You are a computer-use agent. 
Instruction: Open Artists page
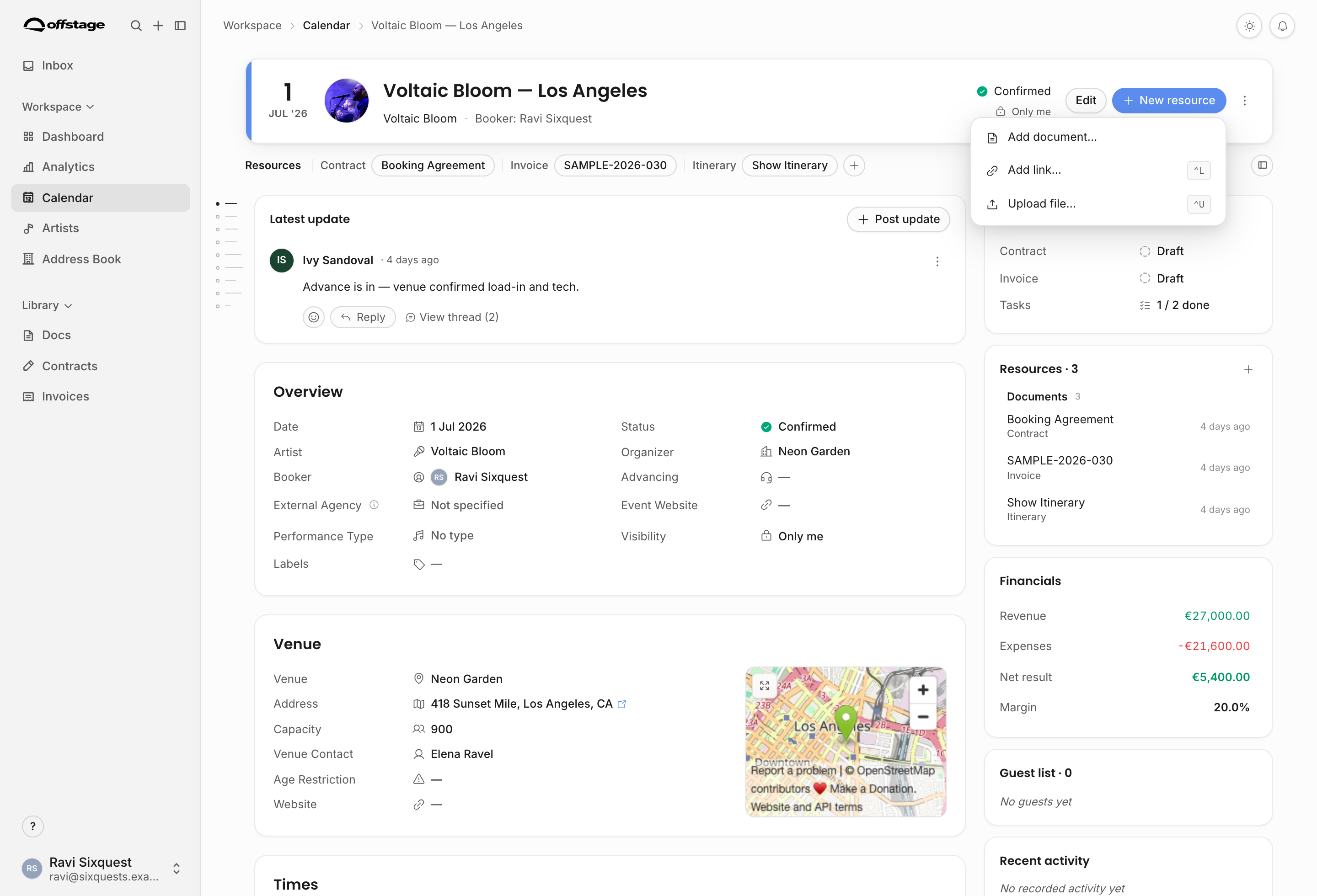(x=100, y=228)
